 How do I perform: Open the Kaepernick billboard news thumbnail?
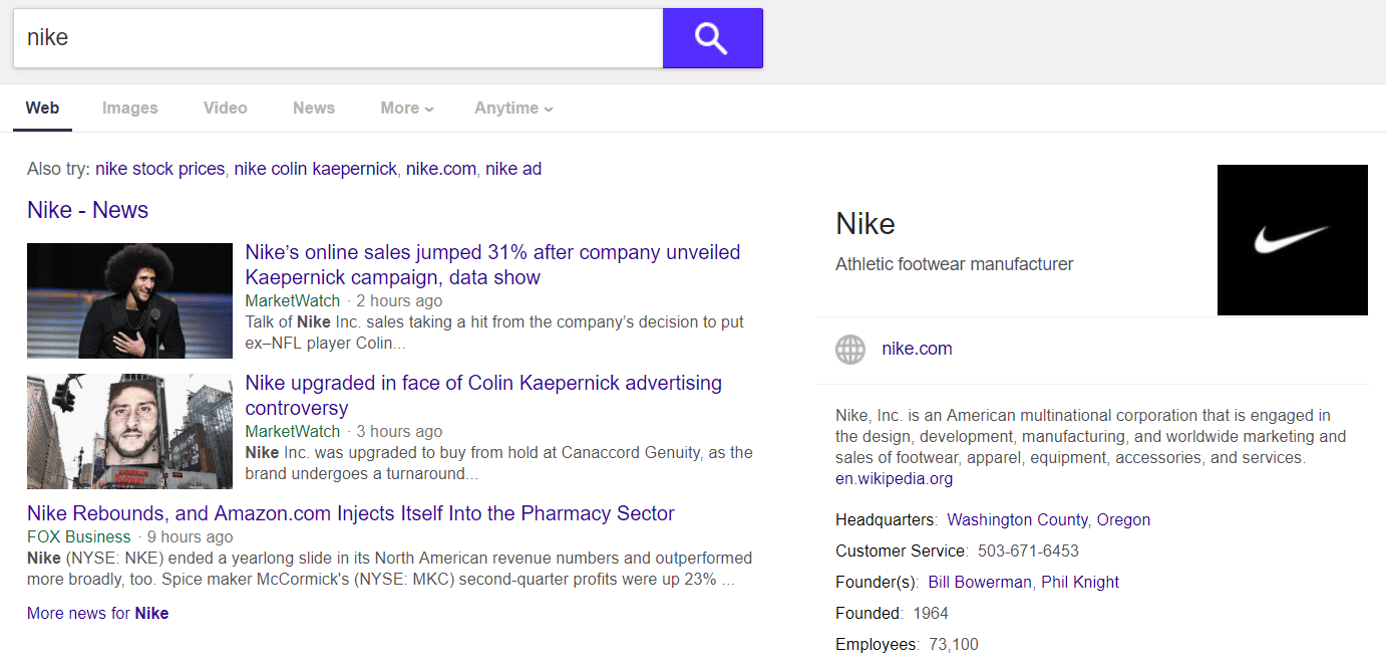click(x=130, y=432)
